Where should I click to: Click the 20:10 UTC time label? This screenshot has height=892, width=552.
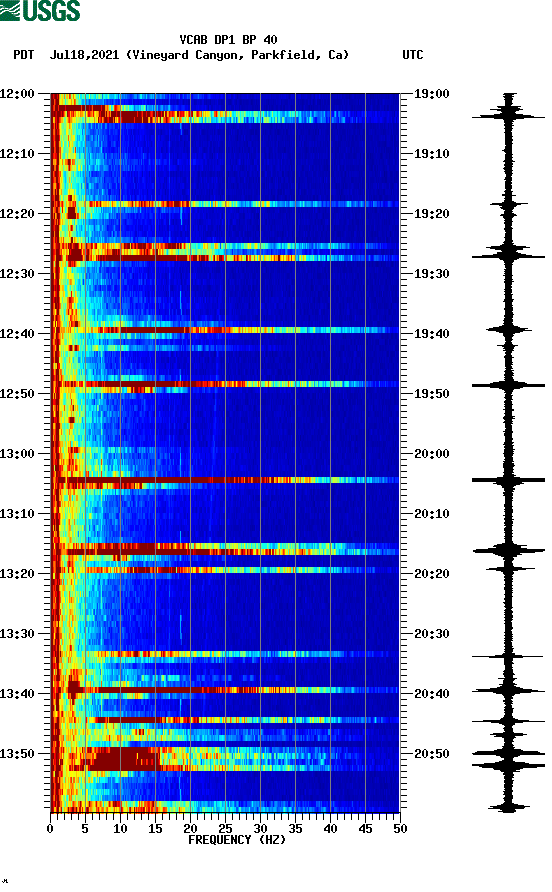(431, 514)
